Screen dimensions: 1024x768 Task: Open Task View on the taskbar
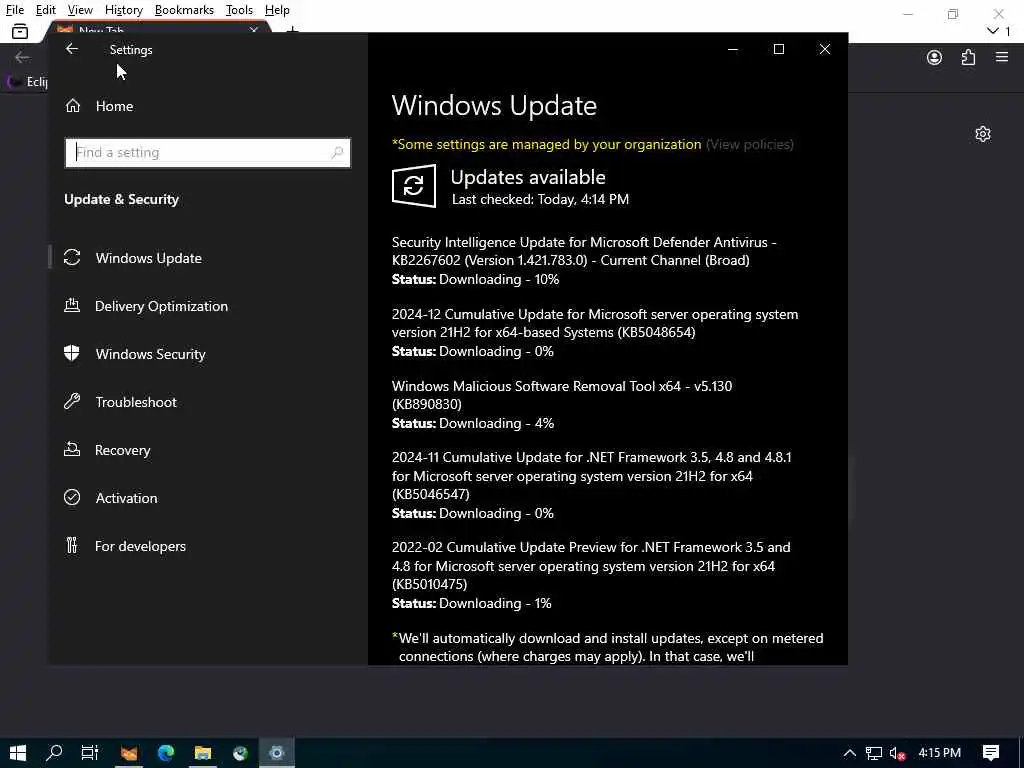(x=89, y=753)
